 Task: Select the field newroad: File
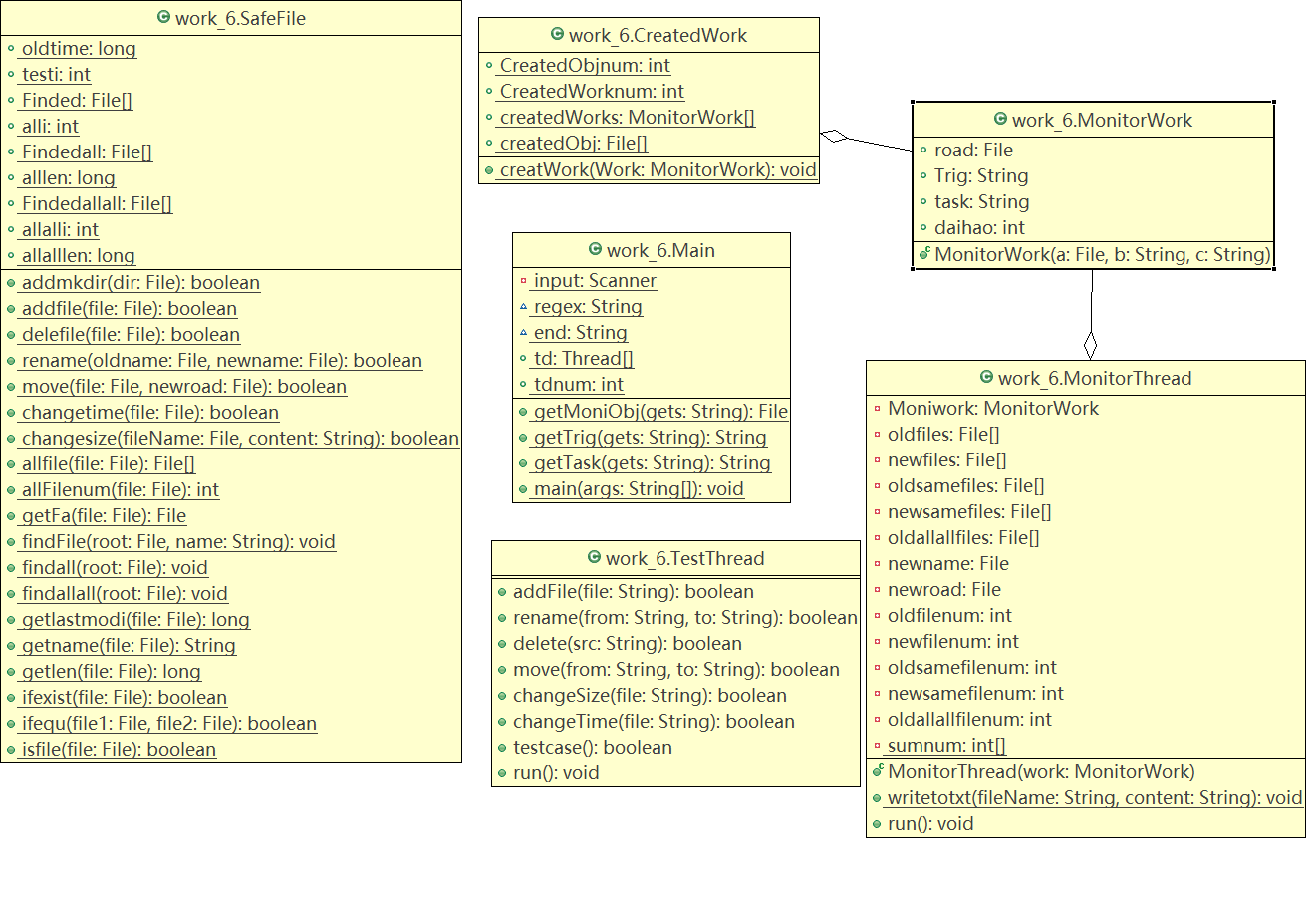tap(944, 589)
